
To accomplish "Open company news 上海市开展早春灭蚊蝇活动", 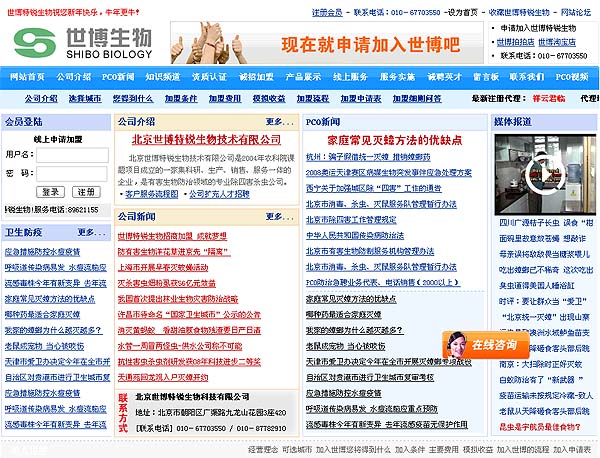I will pos(163,267).
